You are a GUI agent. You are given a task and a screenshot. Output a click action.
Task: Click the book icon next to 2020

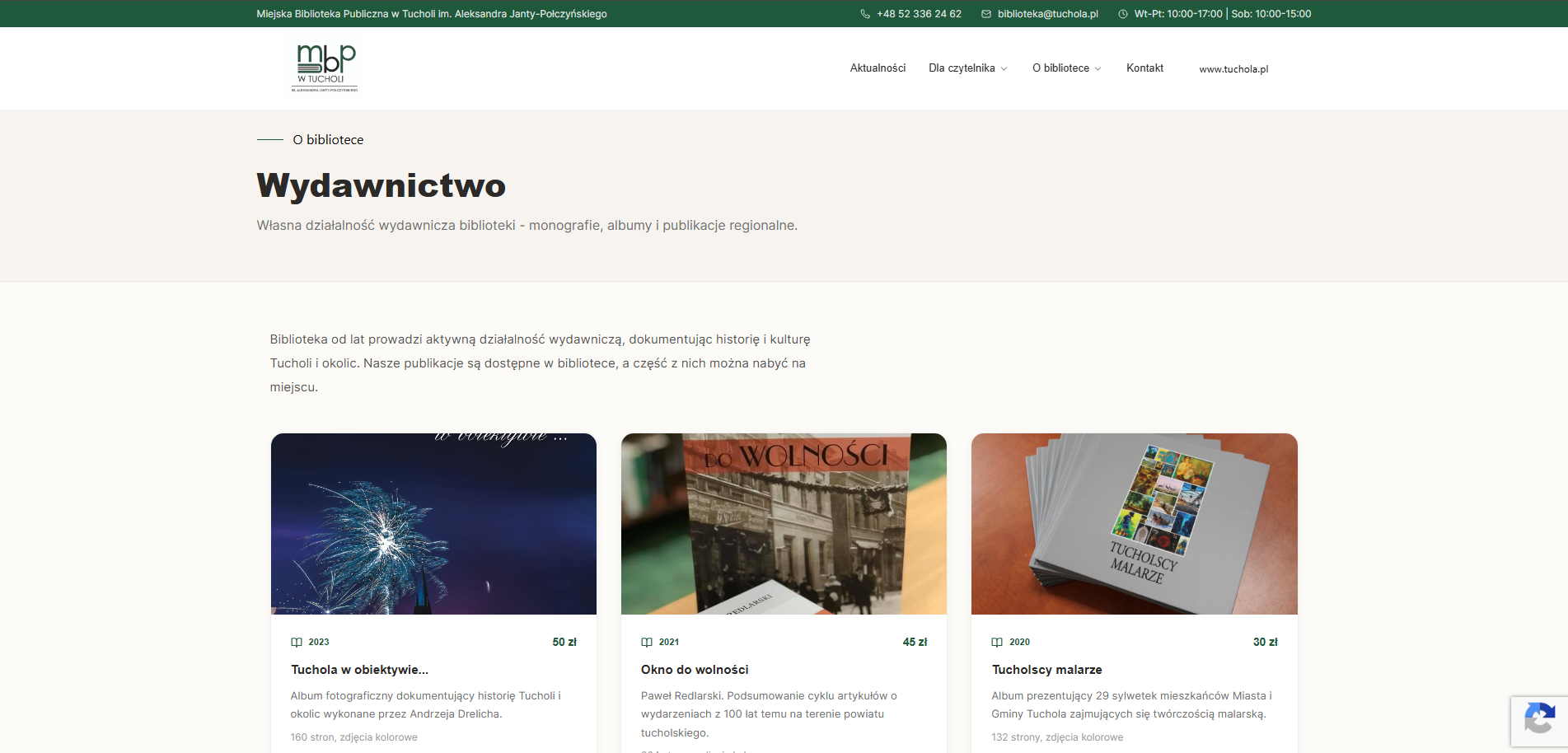click(x=997, y=643)
